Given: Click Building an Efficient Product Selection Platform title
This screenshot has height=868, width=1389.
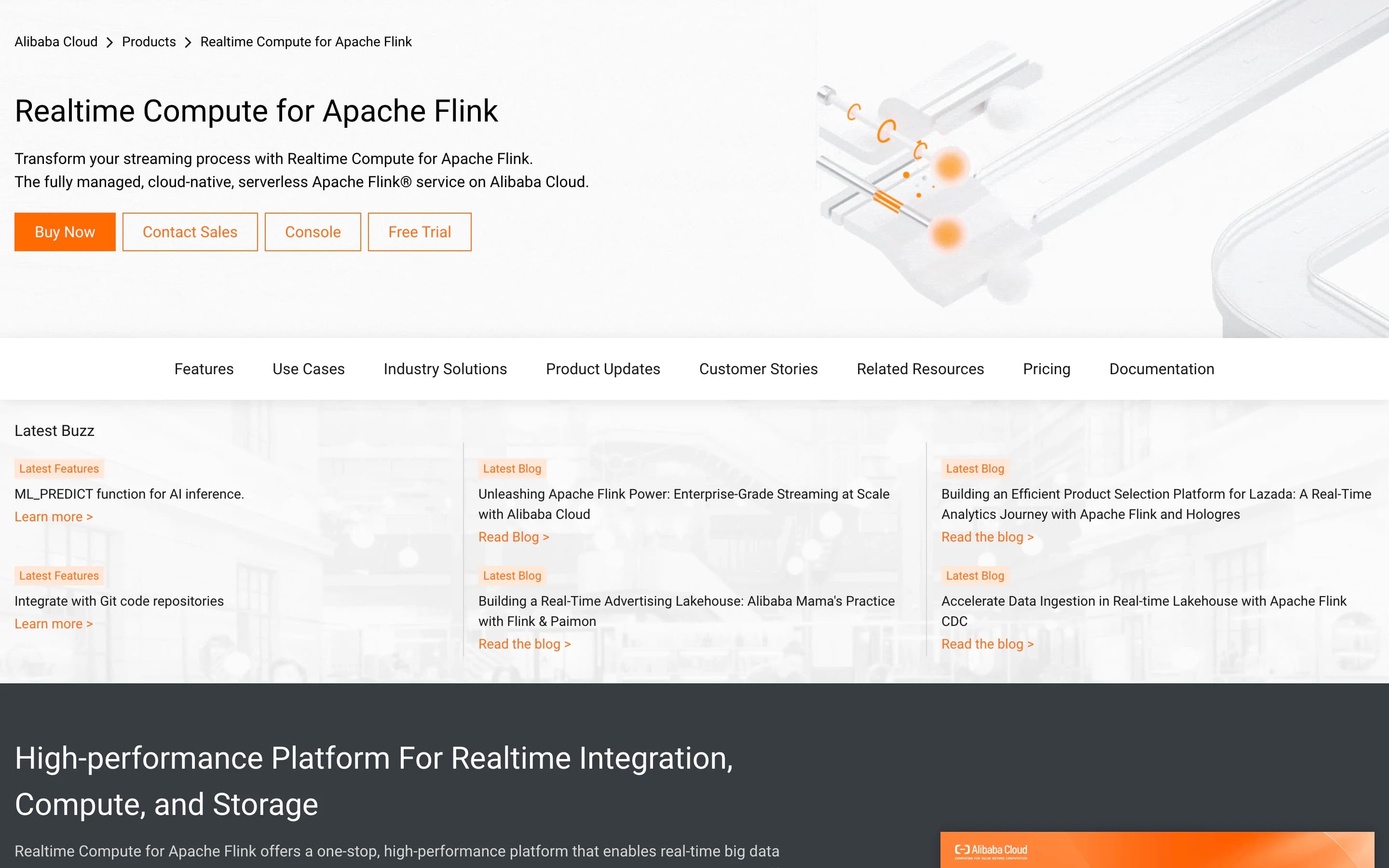Looking at the screenshot, I should [x=1156, y=504].
